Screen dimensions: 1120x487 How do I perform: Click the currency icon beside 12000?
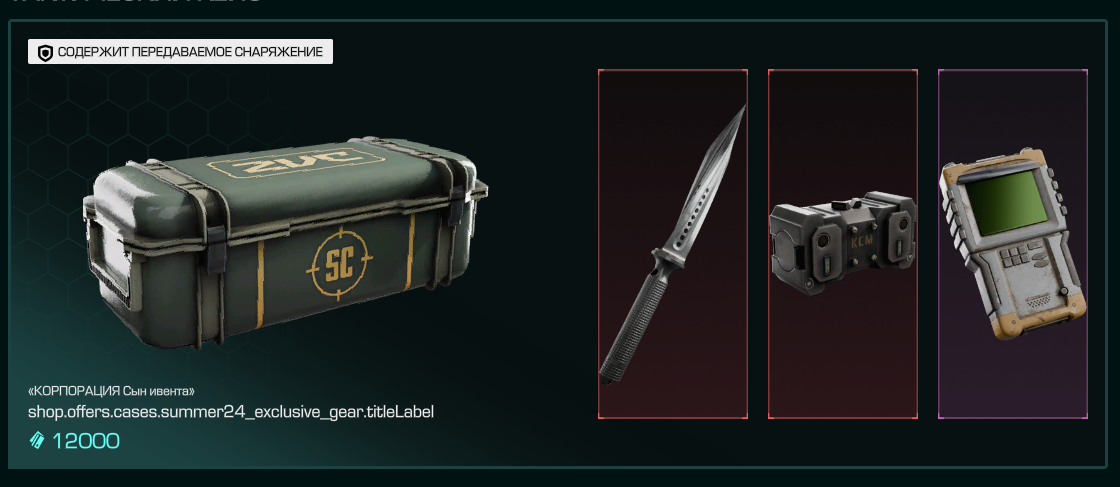(36, 441)
